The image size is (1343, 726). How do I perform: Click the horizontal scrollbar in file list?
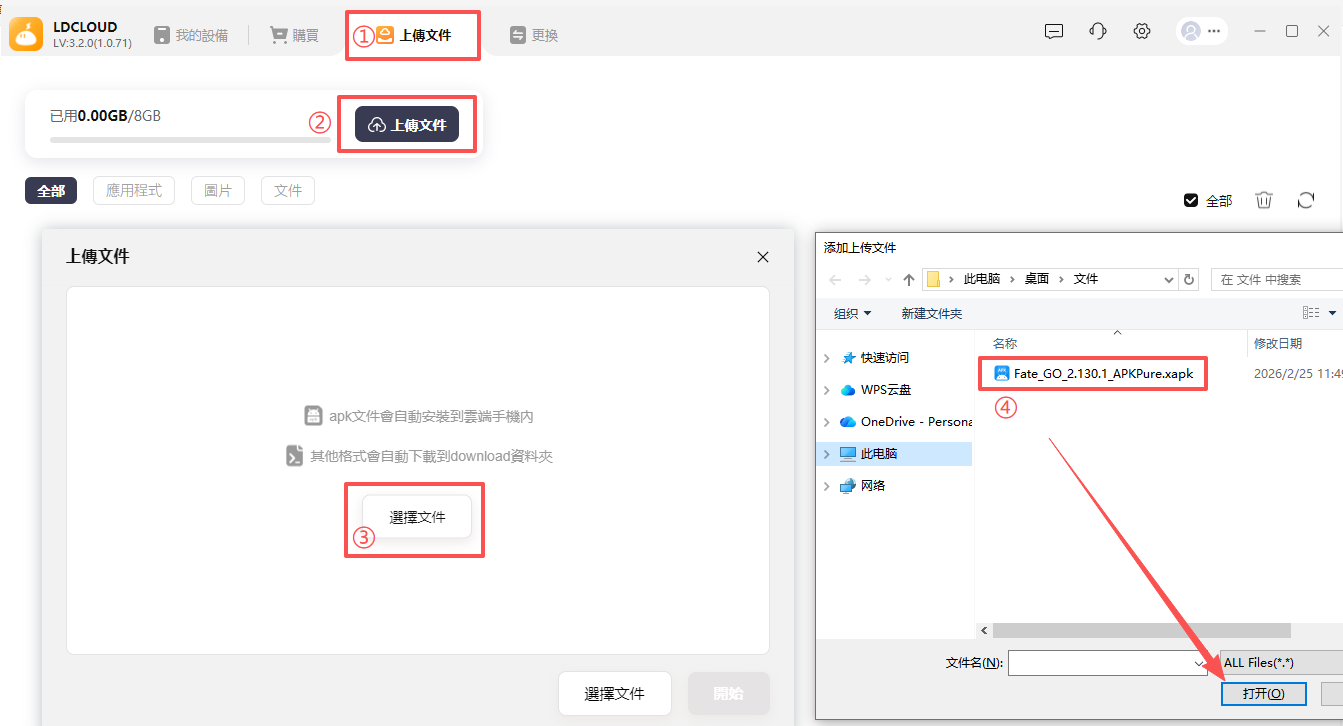[1140, 631]
